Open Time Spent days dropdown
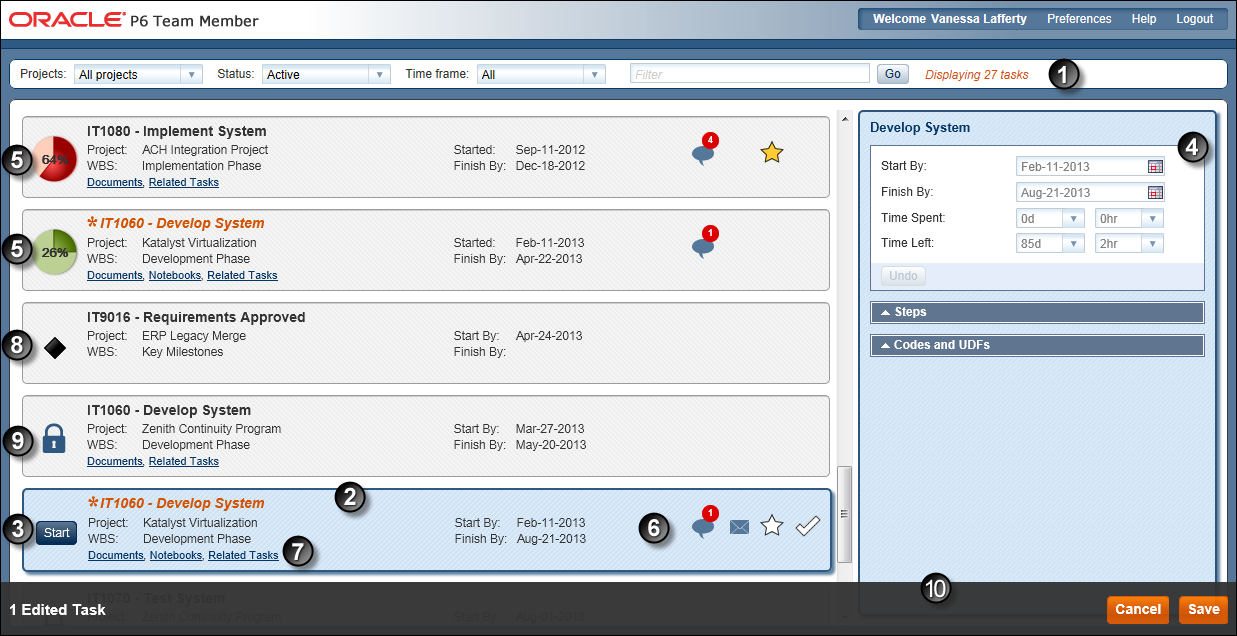This screenshot has width=1237, height=636. (1074, 218)
